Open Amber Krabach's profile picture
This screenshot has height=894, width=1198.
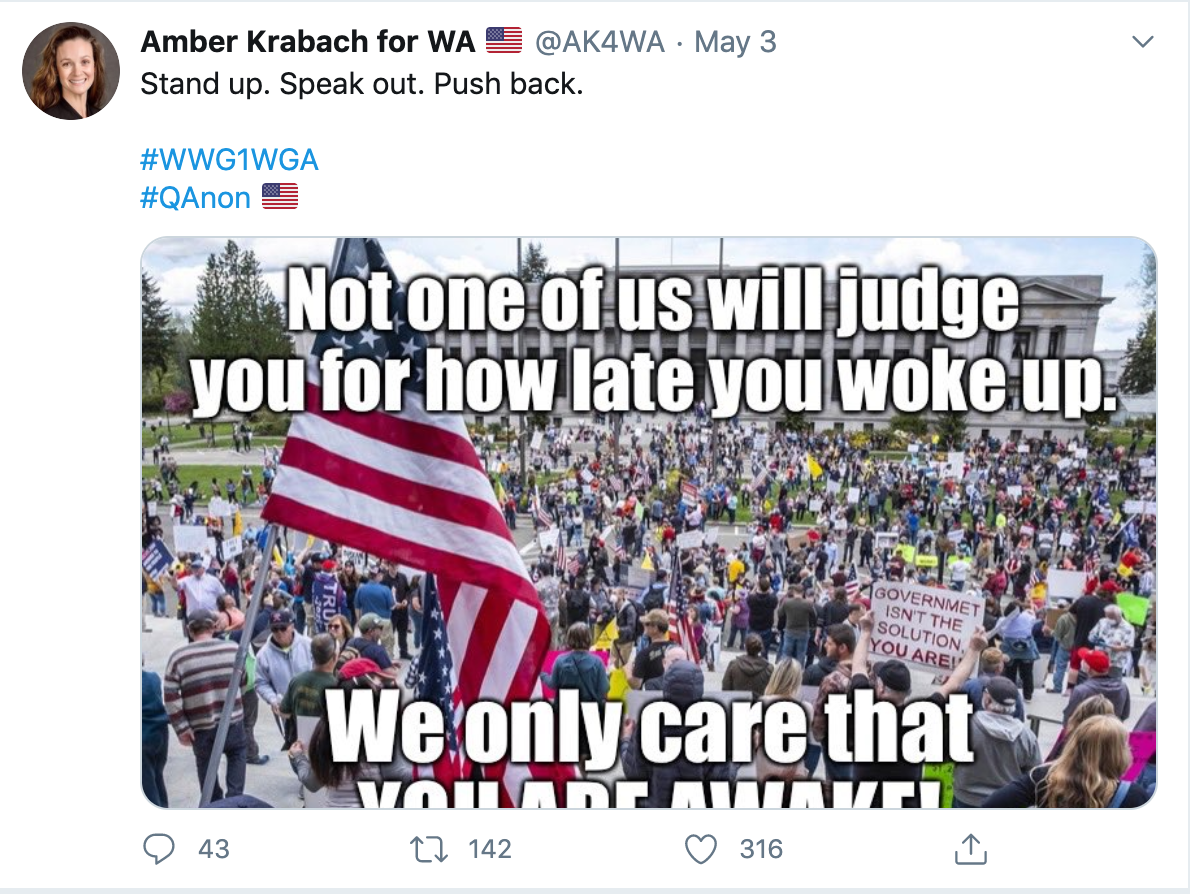coord(71,71)
